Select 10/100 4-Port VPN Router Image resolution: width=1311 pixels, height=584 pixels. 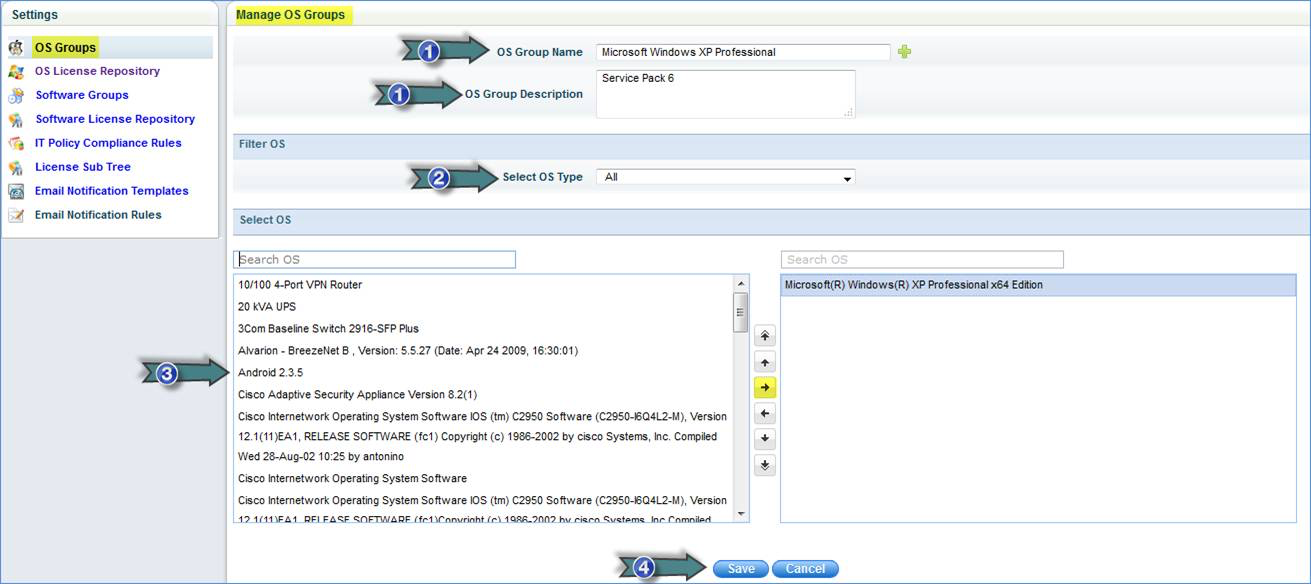click(484, 285)
